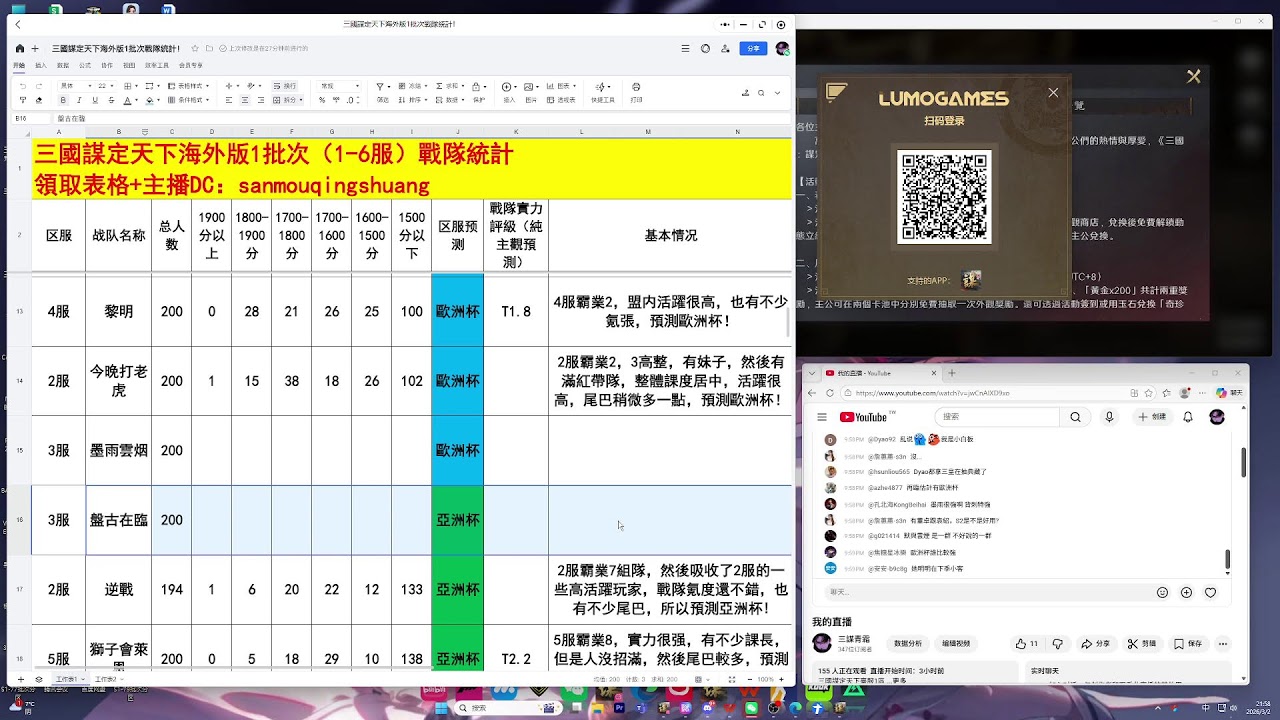Open YouTube notifications bell
This screenshot has width=1280, height=720.
point(1188,417)
